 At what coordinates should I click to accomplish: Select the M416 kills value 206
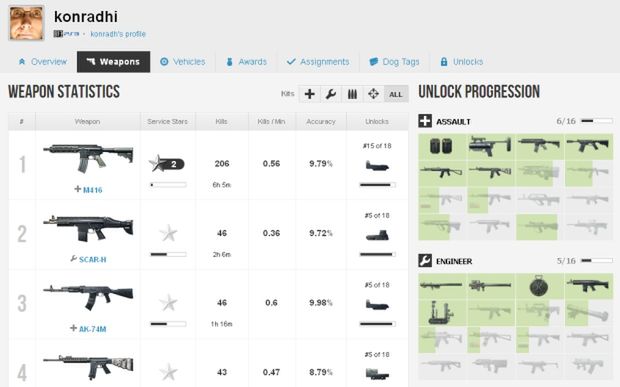[222, 164]
